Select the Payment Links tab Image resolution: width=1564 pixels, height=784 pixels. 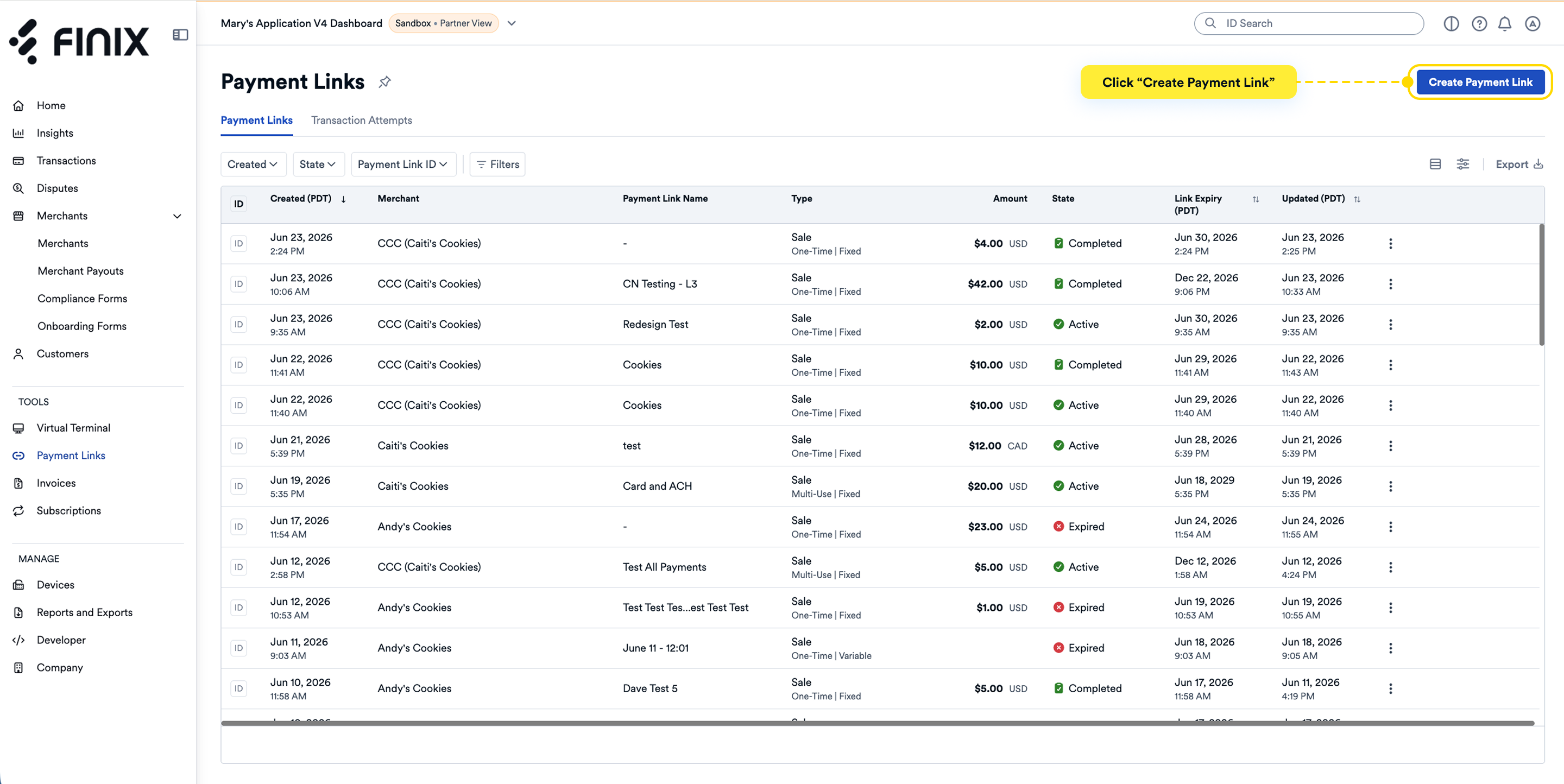(x=256, y=120)
